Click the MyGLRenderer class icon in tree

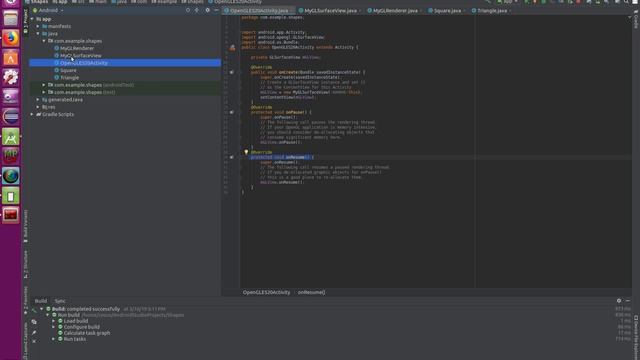coord(57,48)
